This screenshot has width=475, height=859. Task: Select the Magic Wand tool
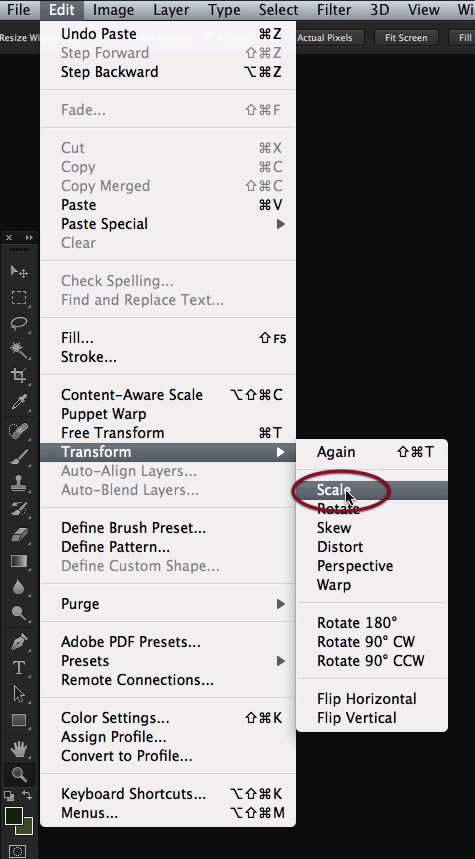pyautogui.click(x=19, y=350)
